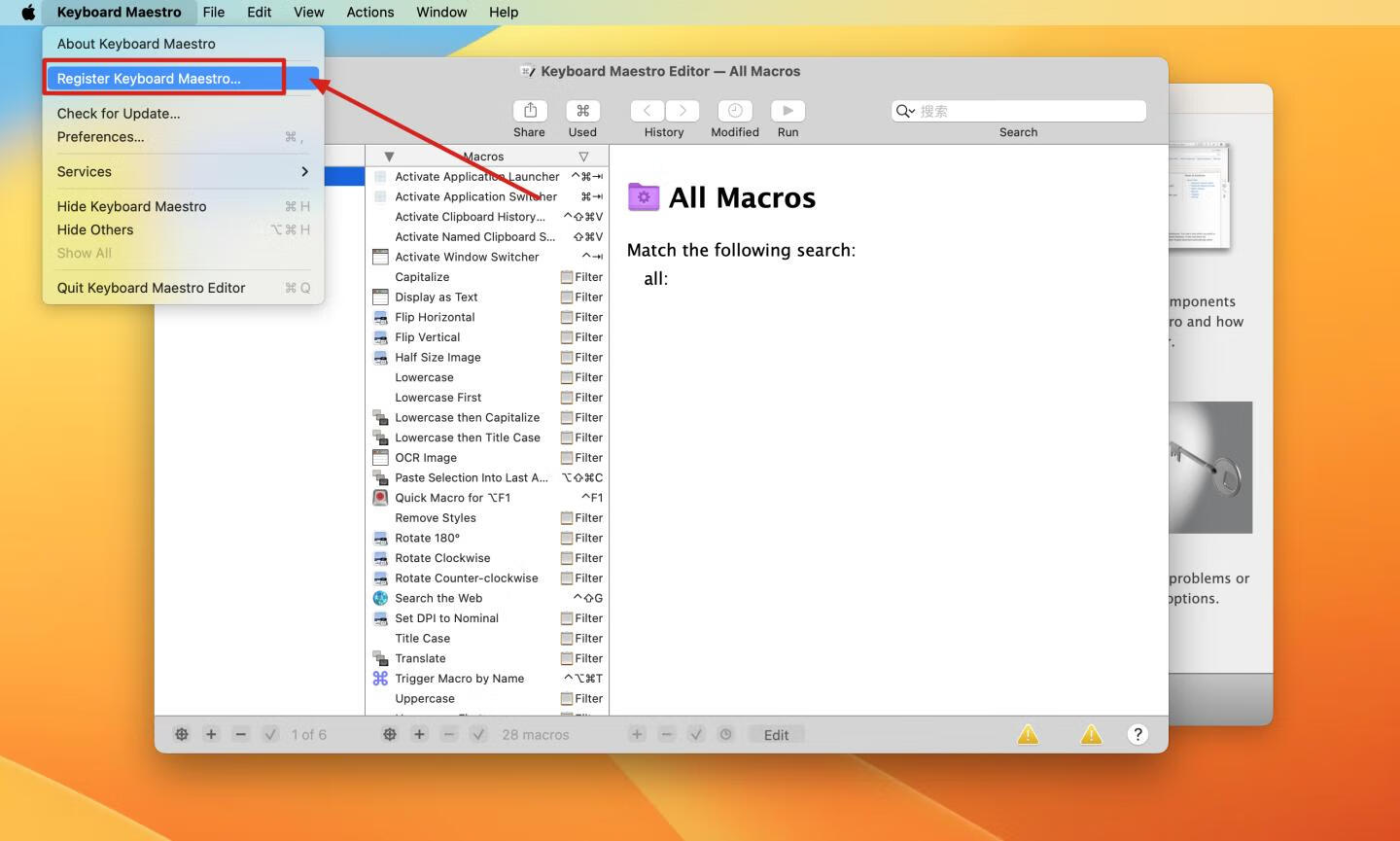The height and width of the screenshot is (841, 1400).
Task: Click the Run play icon
Action: 787,111
